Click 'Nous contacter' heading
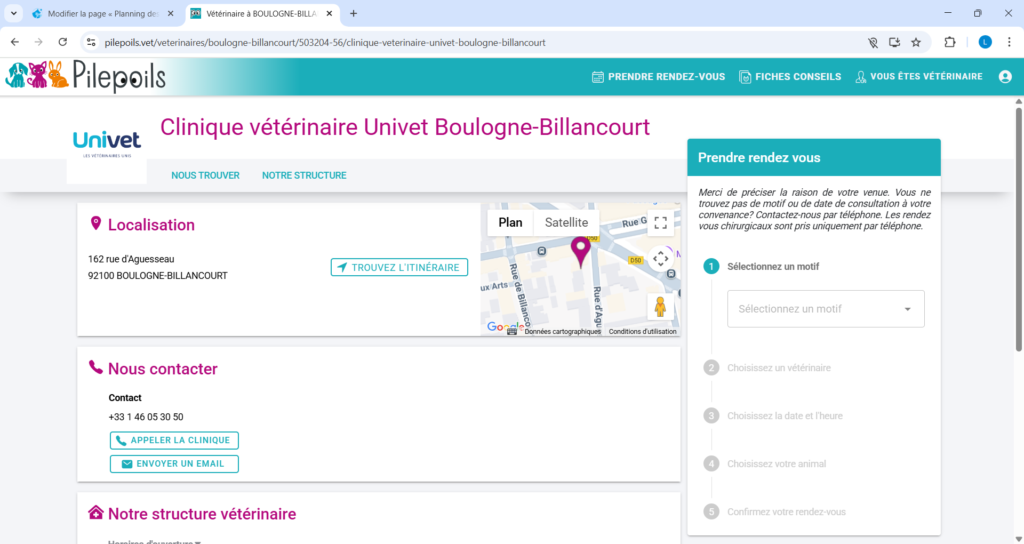 pyautogui.click(x=163, y=369)
